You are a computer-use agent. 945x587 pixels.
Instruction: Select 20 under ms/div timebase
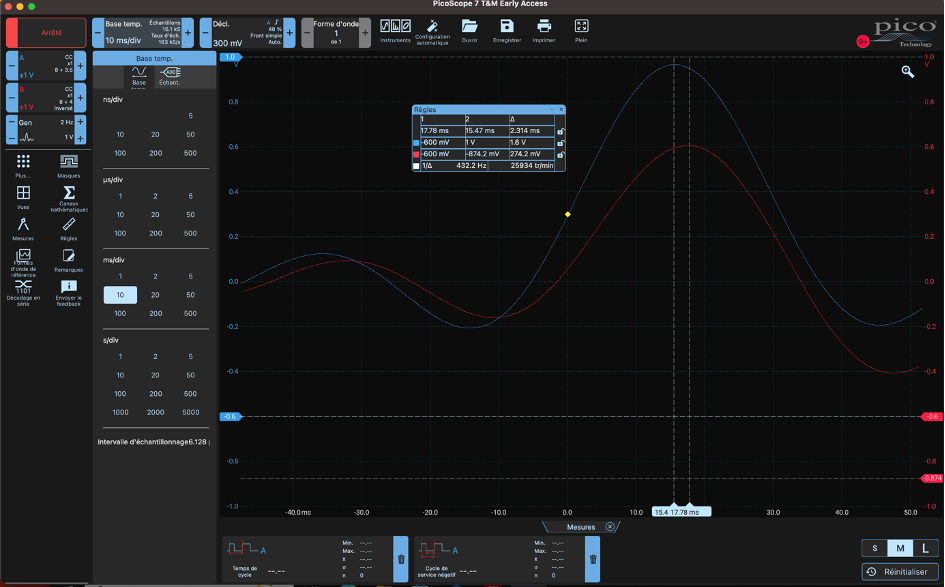coord(155,295)
